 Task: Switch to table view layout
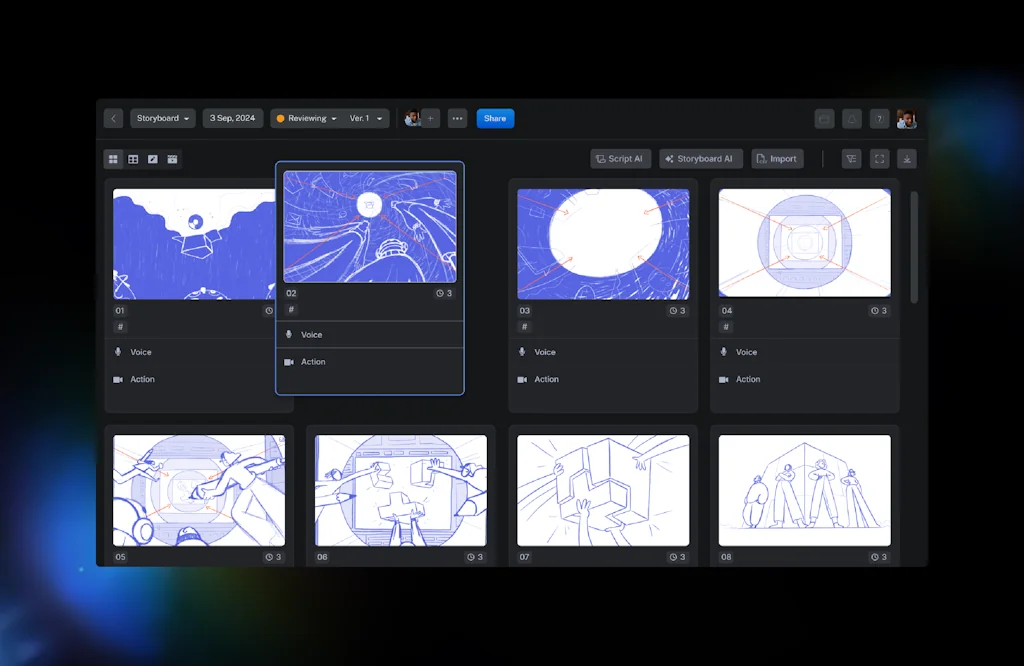(x=133, y=159)
